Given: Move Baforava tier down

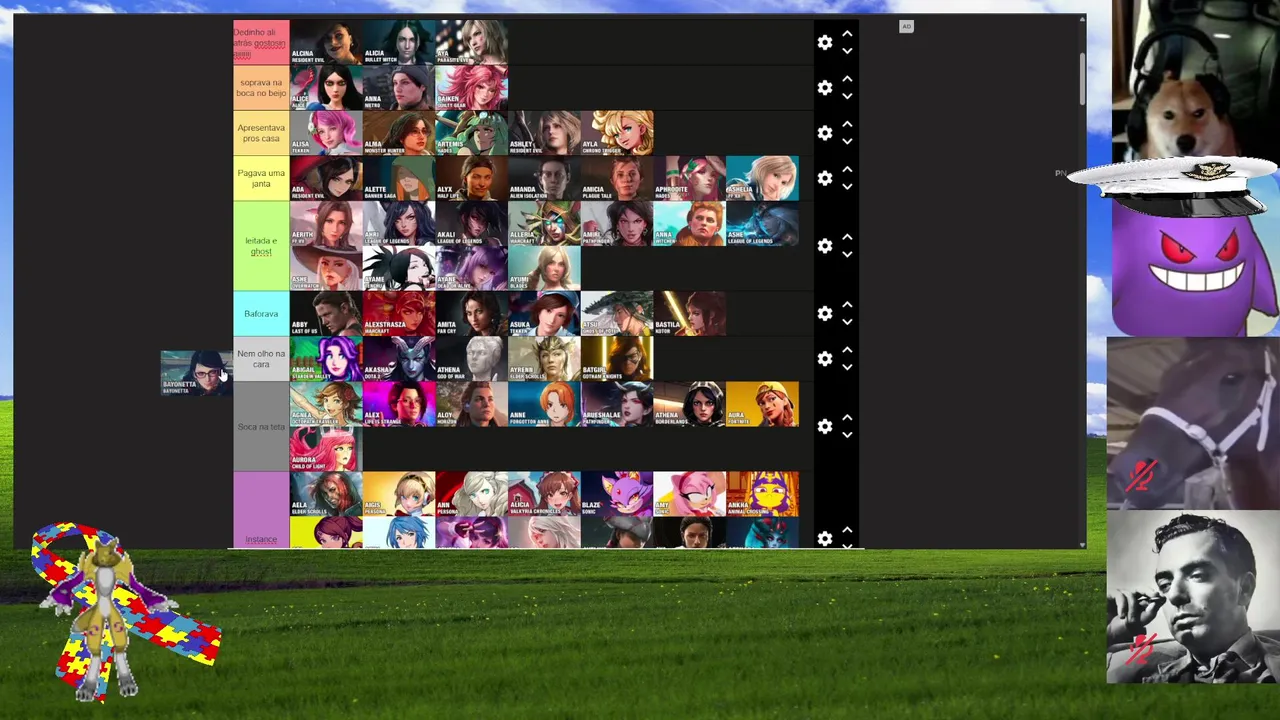Looking at the screenshot, I should pyautogui.click(x=847, y=322).
